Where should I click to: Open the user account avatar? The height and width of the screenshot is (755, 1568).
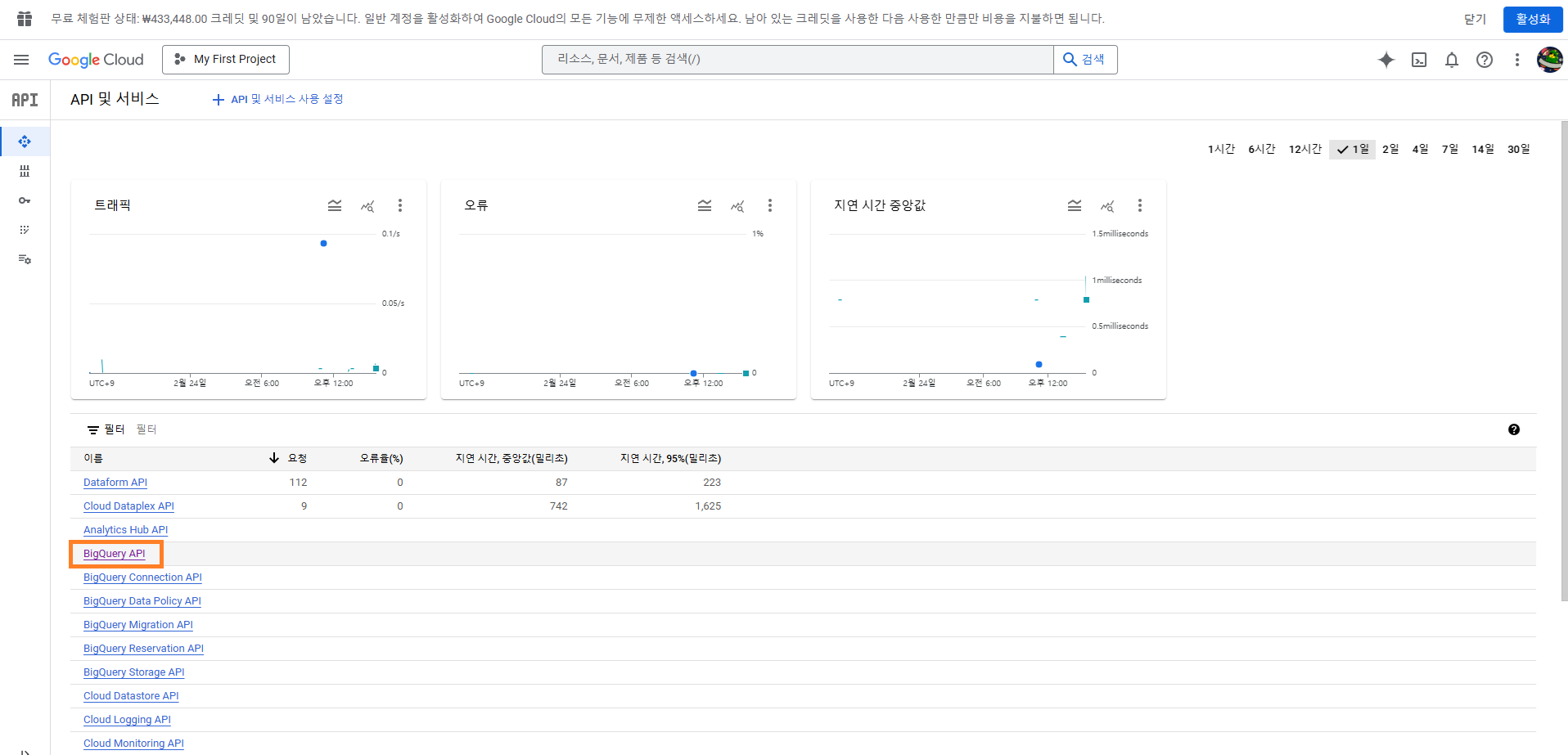[1550, 60]
